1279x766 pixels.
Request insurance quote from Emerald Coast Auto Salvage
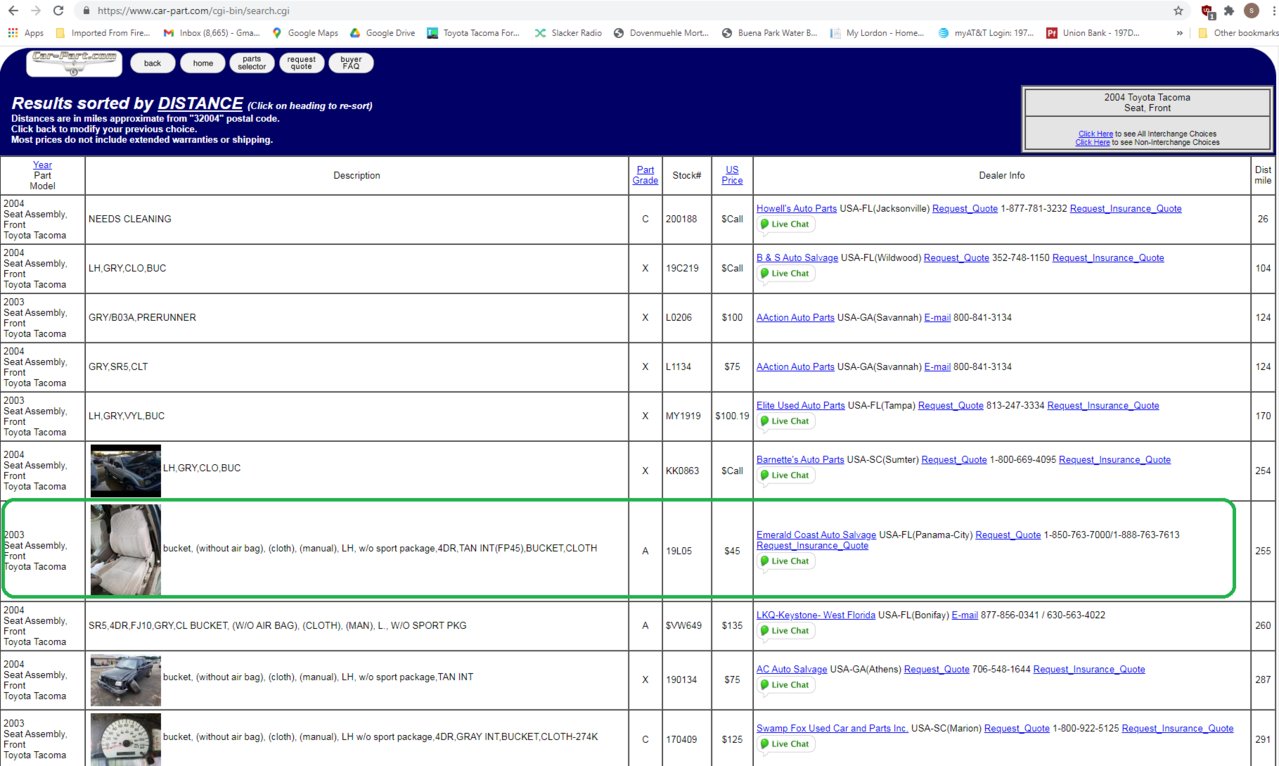tap(812, 546)
